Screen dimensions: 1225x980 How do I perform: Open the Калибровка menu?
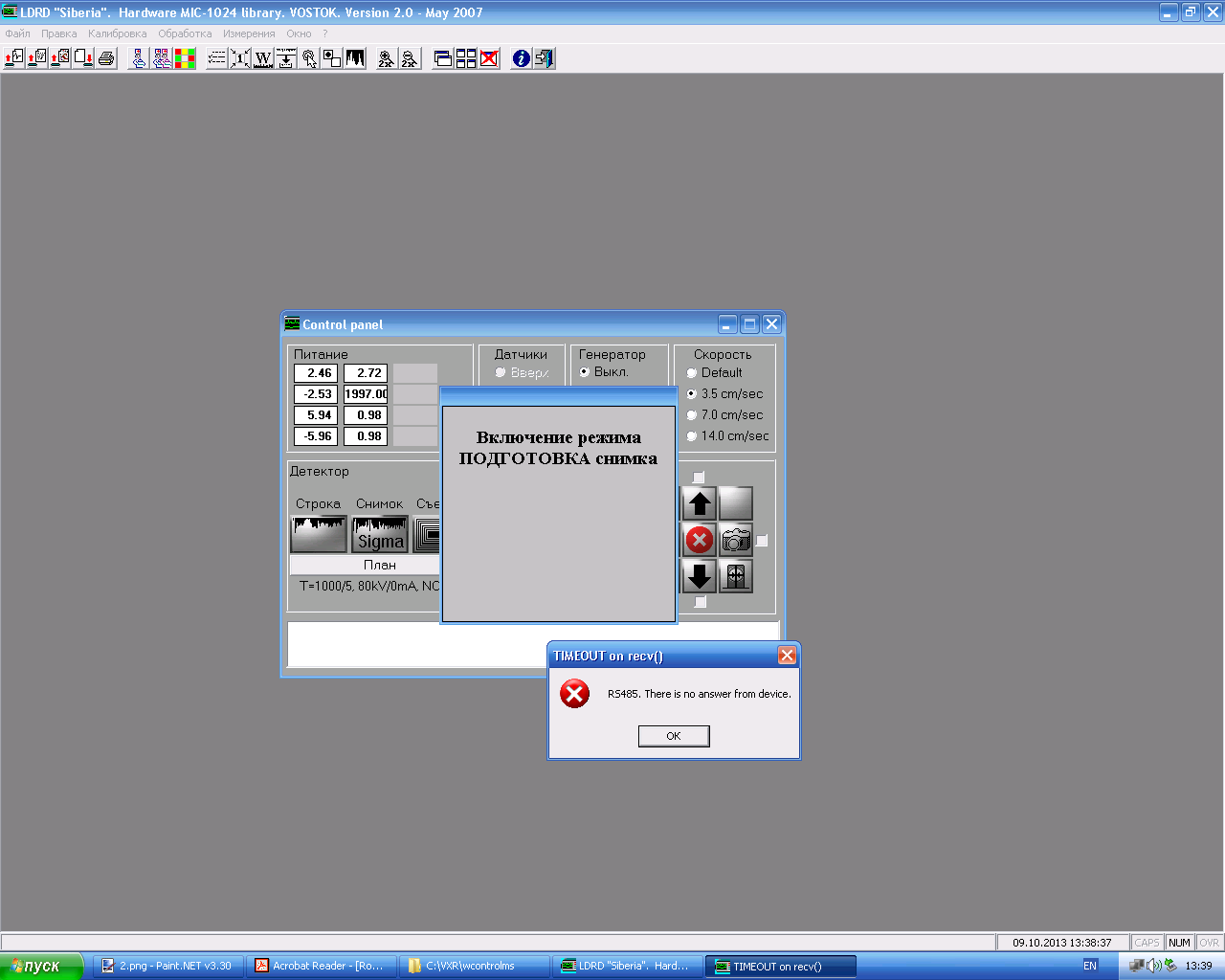click(x=117, y=33)
